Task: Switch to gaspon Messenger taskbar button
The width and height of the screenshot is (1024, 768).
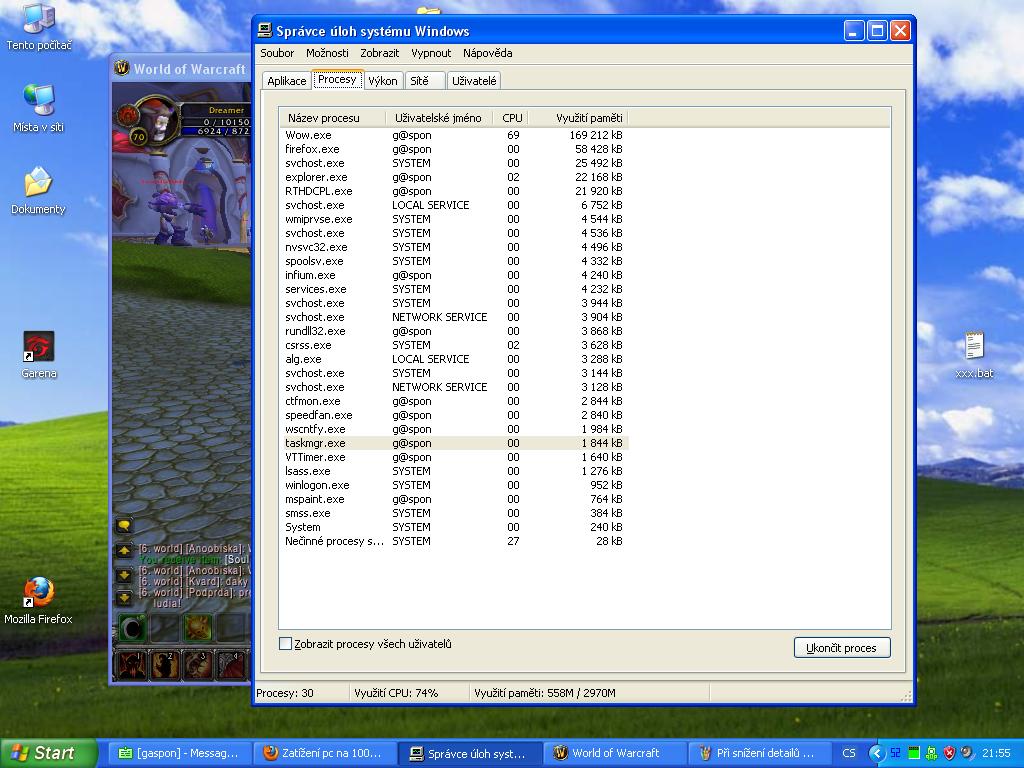Action: point(179,753)
